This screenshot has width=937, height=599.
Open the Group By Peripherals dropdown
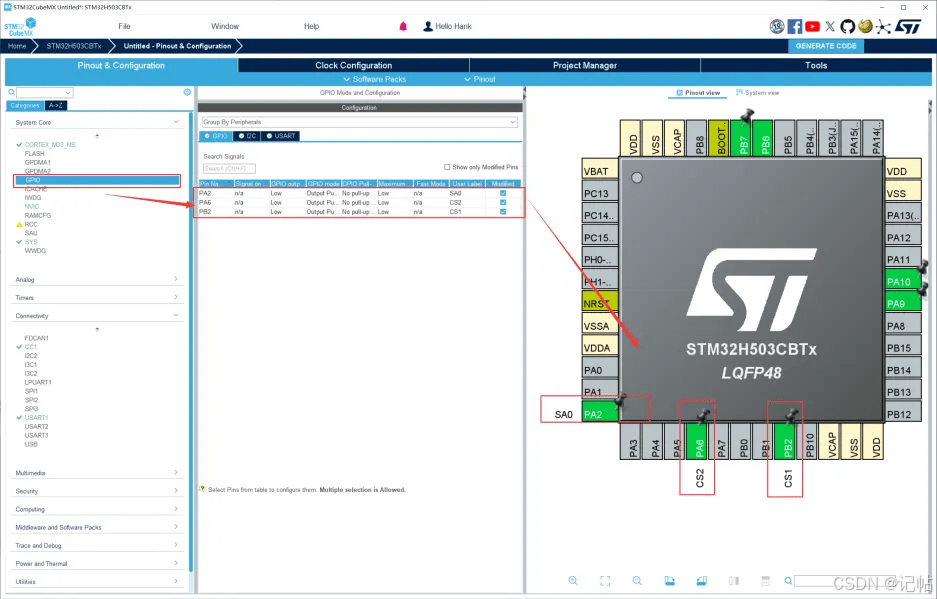[x=359, y=122]
